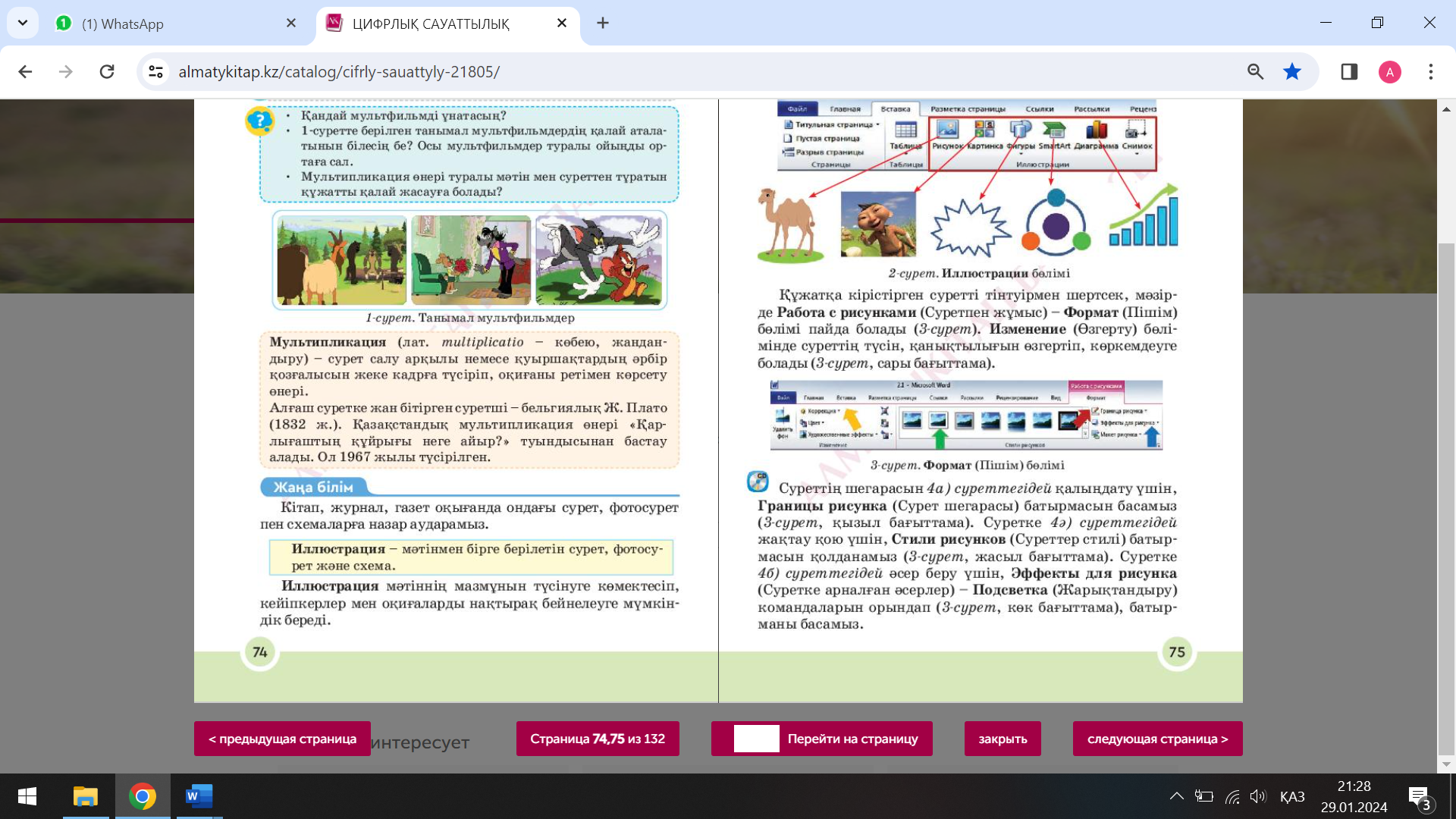Open site information icon in address bar
1456x819 pixels.
(156, 72)
